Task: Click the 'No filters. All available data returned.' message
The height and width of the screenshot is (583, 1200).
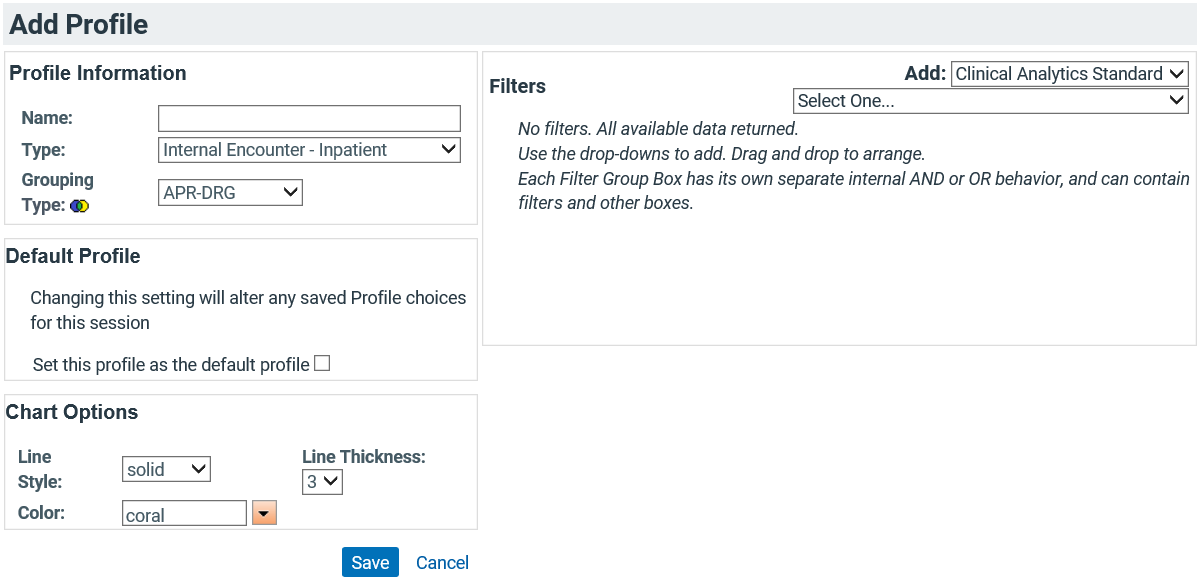Action: coord(658,129)
